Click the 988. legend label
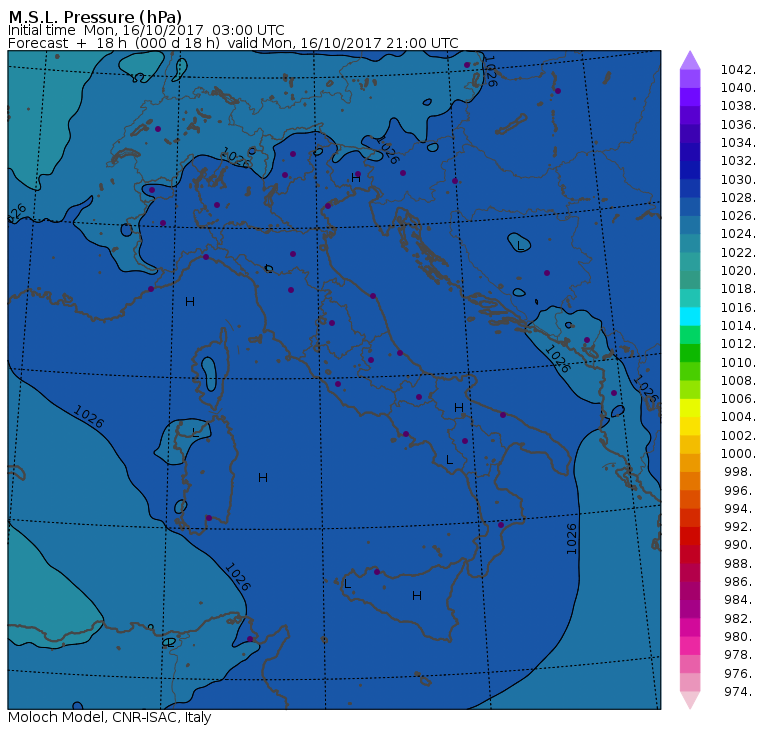Screen dimensions: 760x731 [740, 563]
